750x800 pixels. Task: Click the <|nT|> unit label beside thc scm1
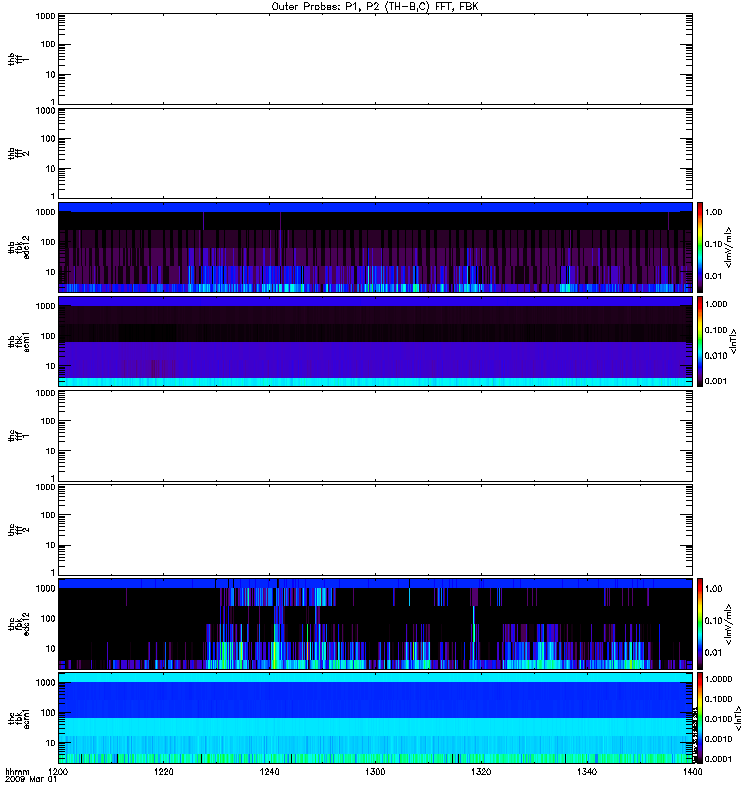pos(736,718)
